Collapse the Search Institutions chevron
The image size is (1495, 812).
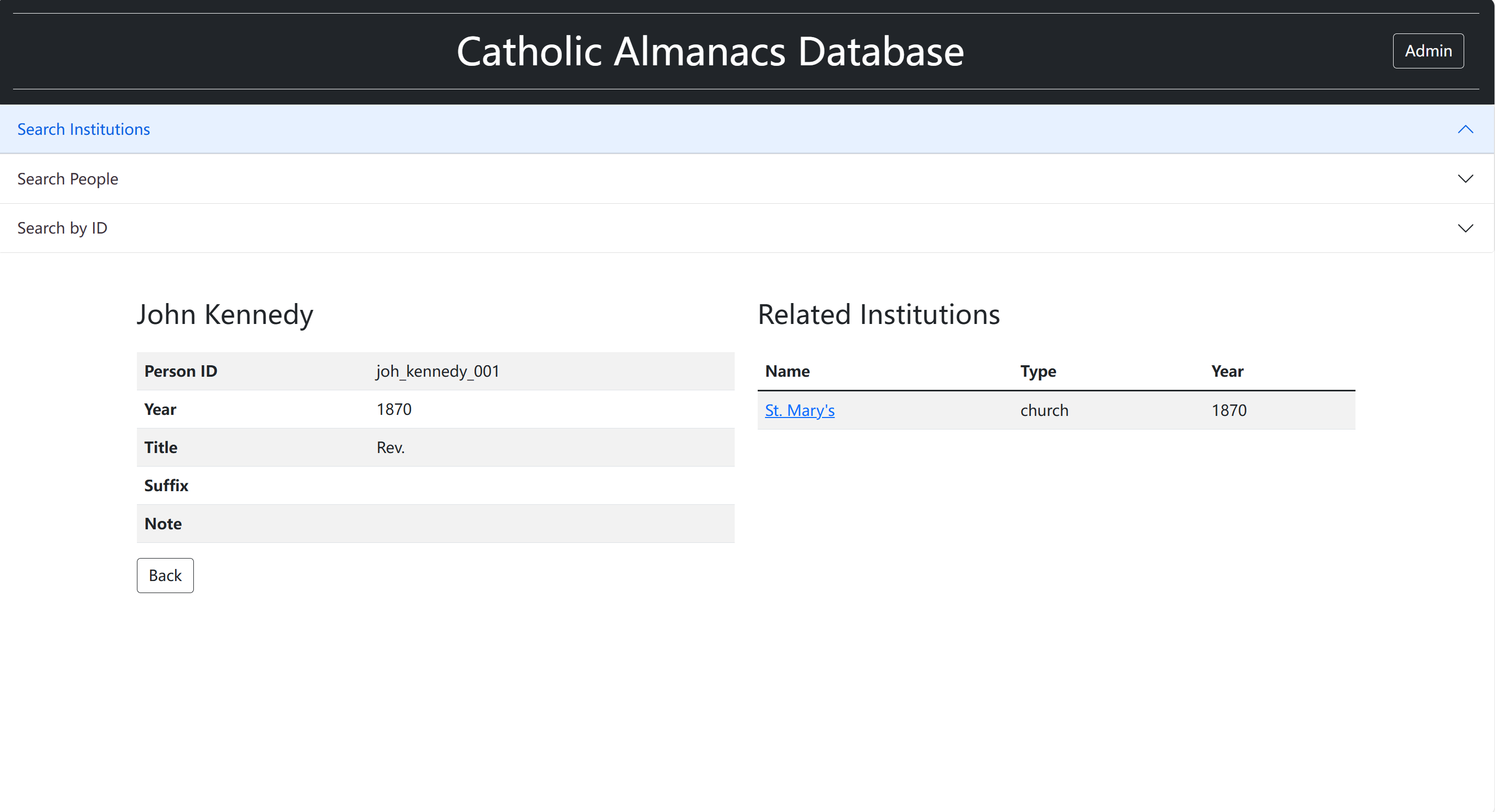tap(1465, 129)
